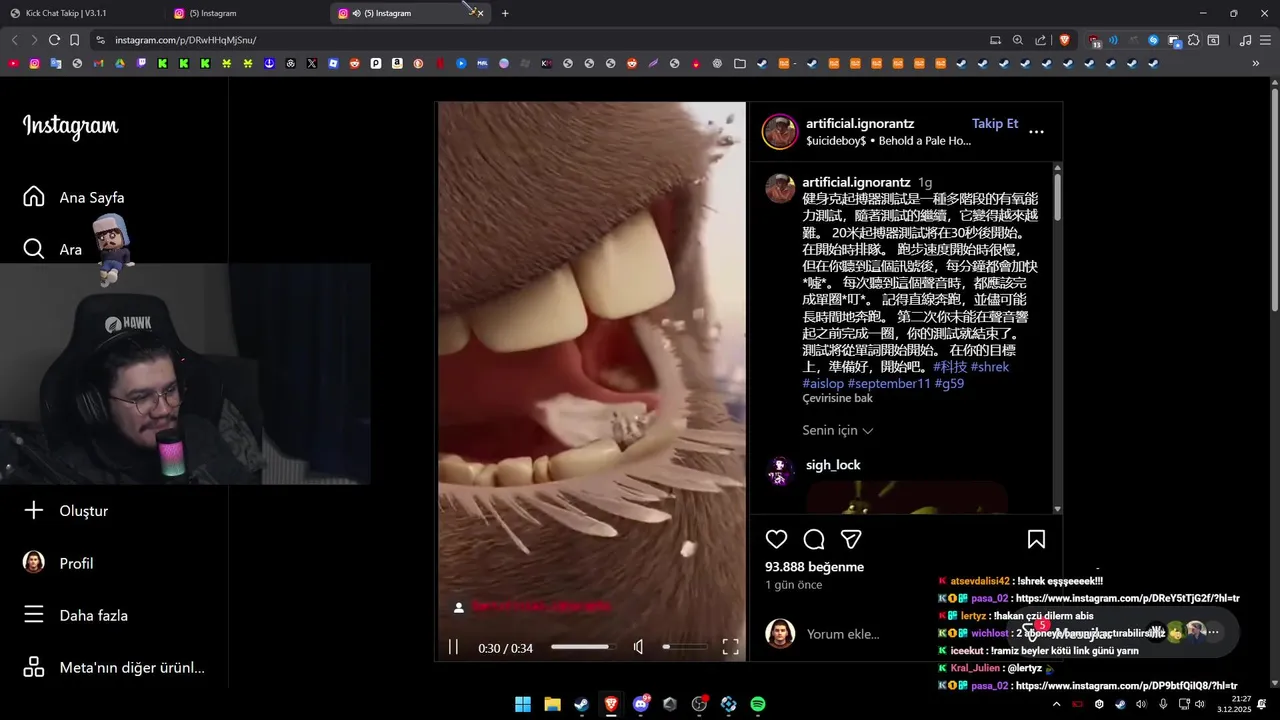The height and width of the screenshot is (720, 1280).
Task: Open commenter sigh_lock's profile
Action: coord(833,465)
